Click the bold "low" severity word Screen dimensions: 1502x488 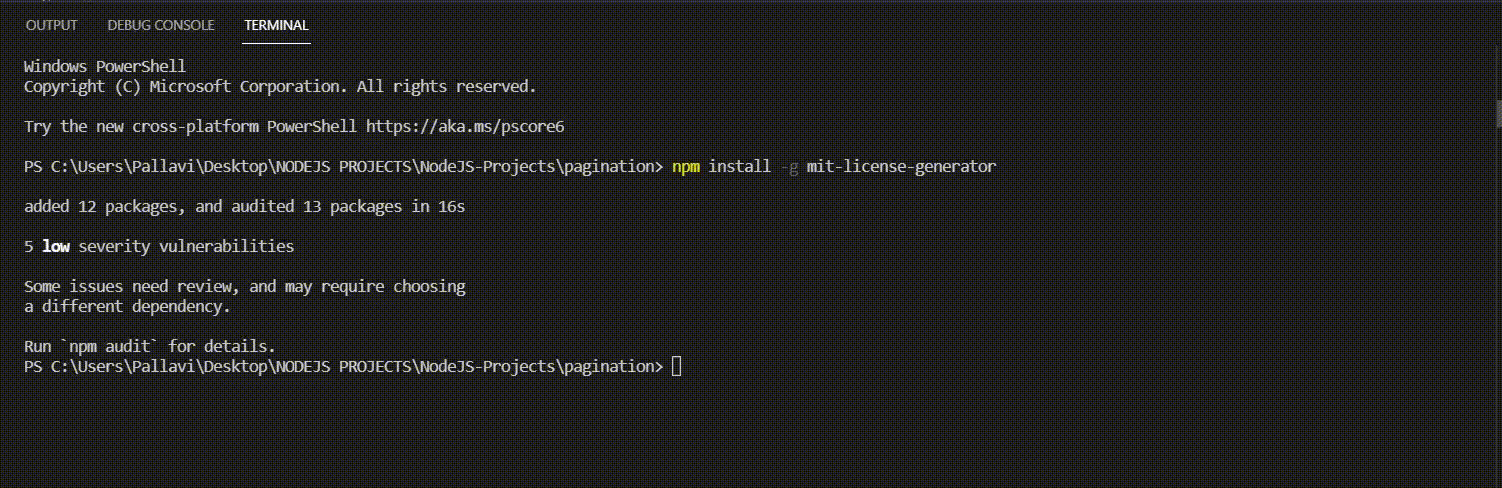pyautogui.click(x=55, y=246)
